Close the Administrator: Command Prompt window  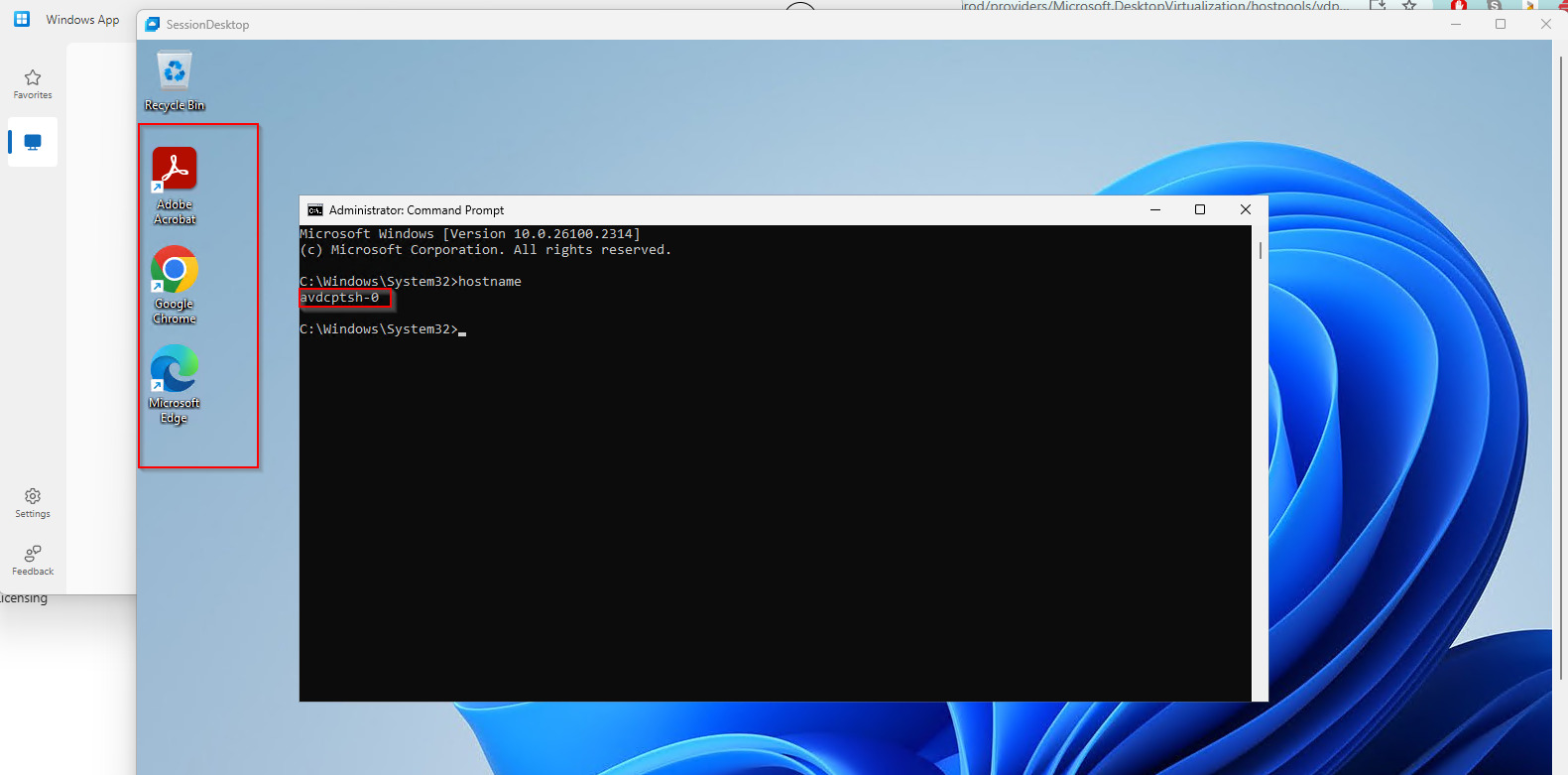pos(1246,209)
